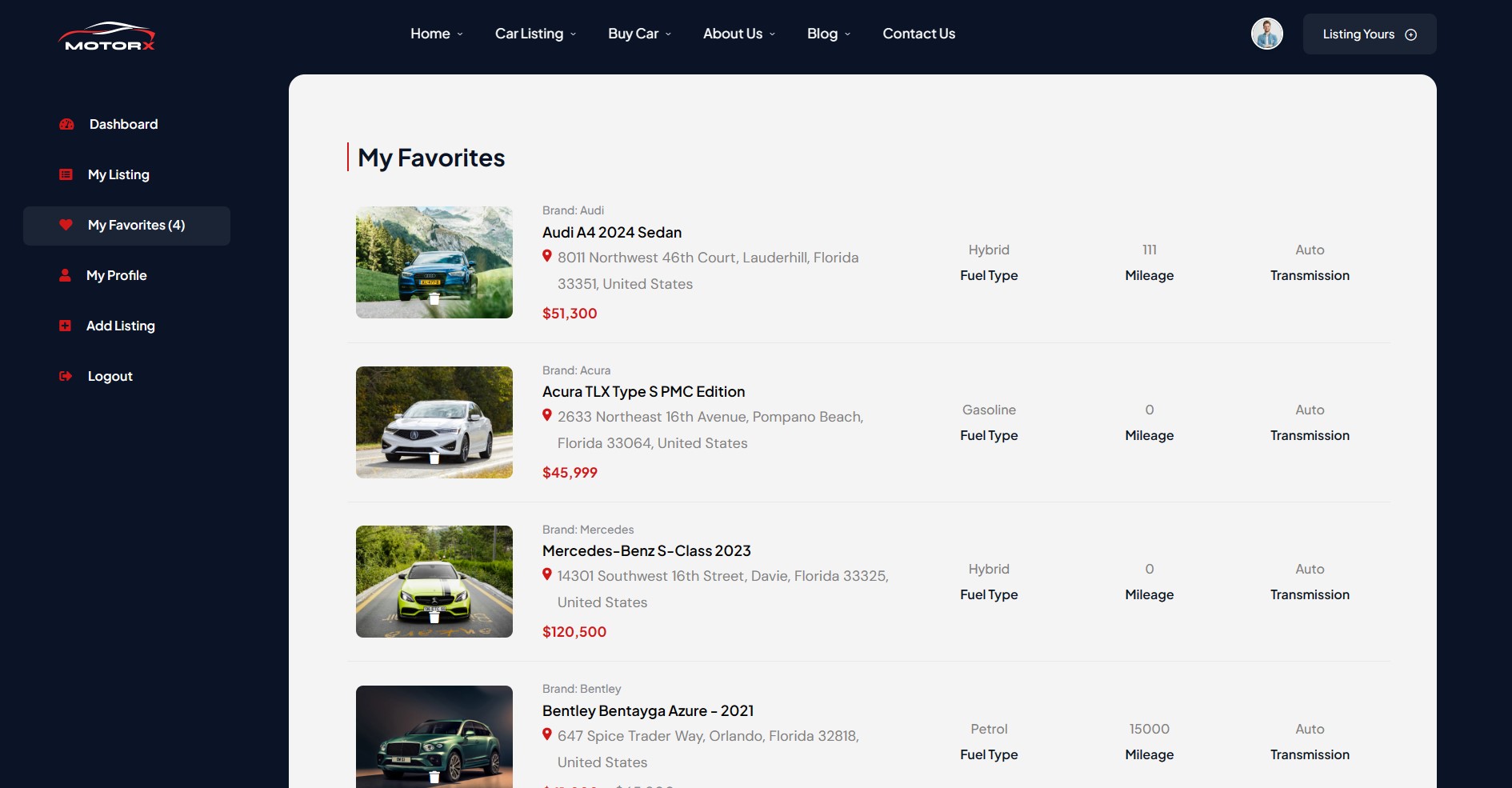Click the $120,500 price text
Viewport: 1512px width, 788px height.
coord(574,631)
